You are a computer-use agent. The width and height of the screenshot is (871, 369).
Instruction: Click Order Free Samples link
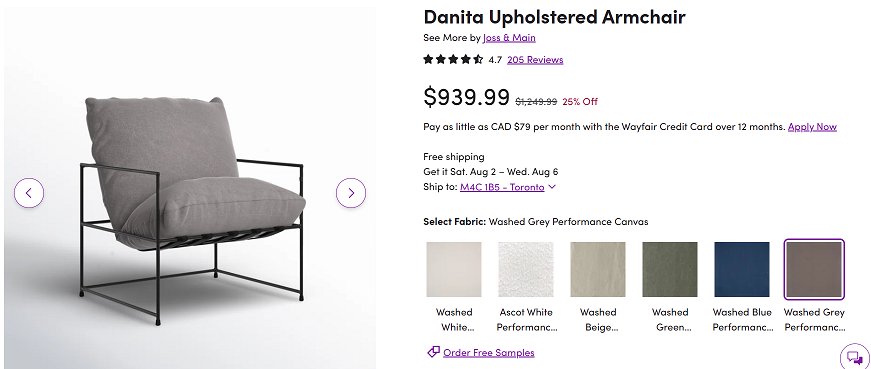(x=489, y=352)
